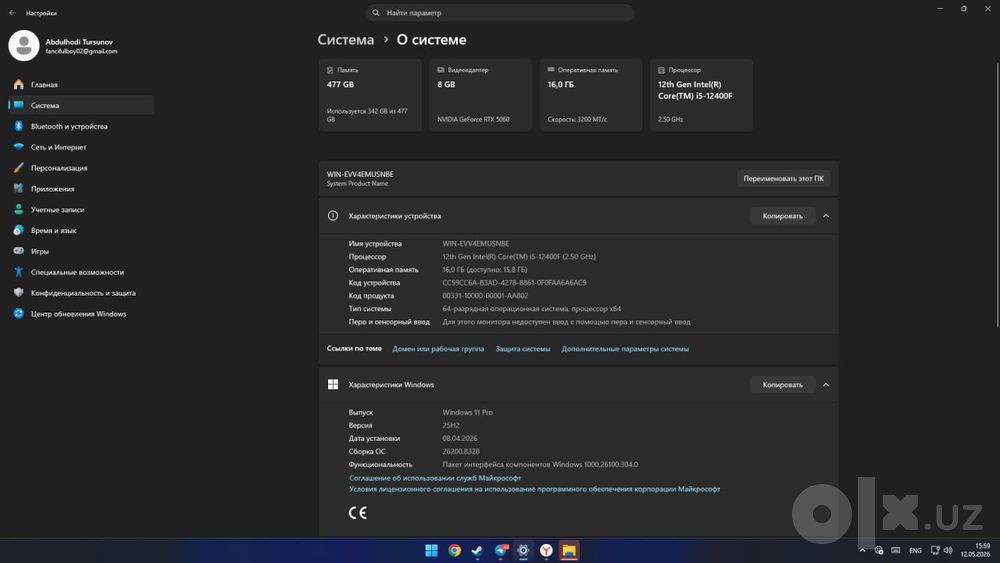Click the Settings gear taskbar icon
The height and width of the screenshot is (563, 1000).
[523, 550]
